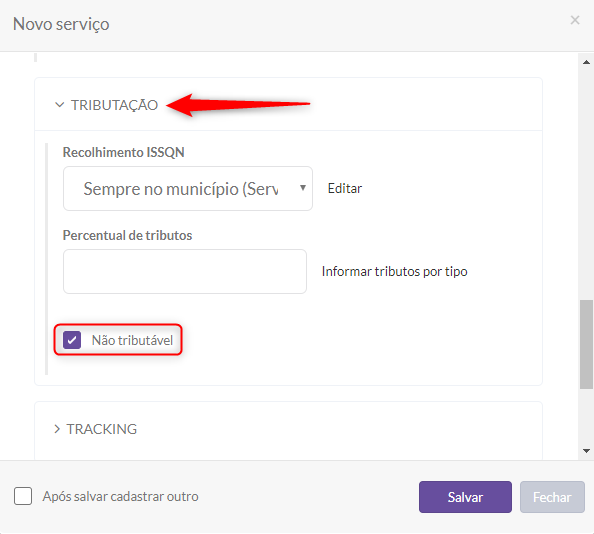Expand the TRACKING section chevron

[57, 429]
